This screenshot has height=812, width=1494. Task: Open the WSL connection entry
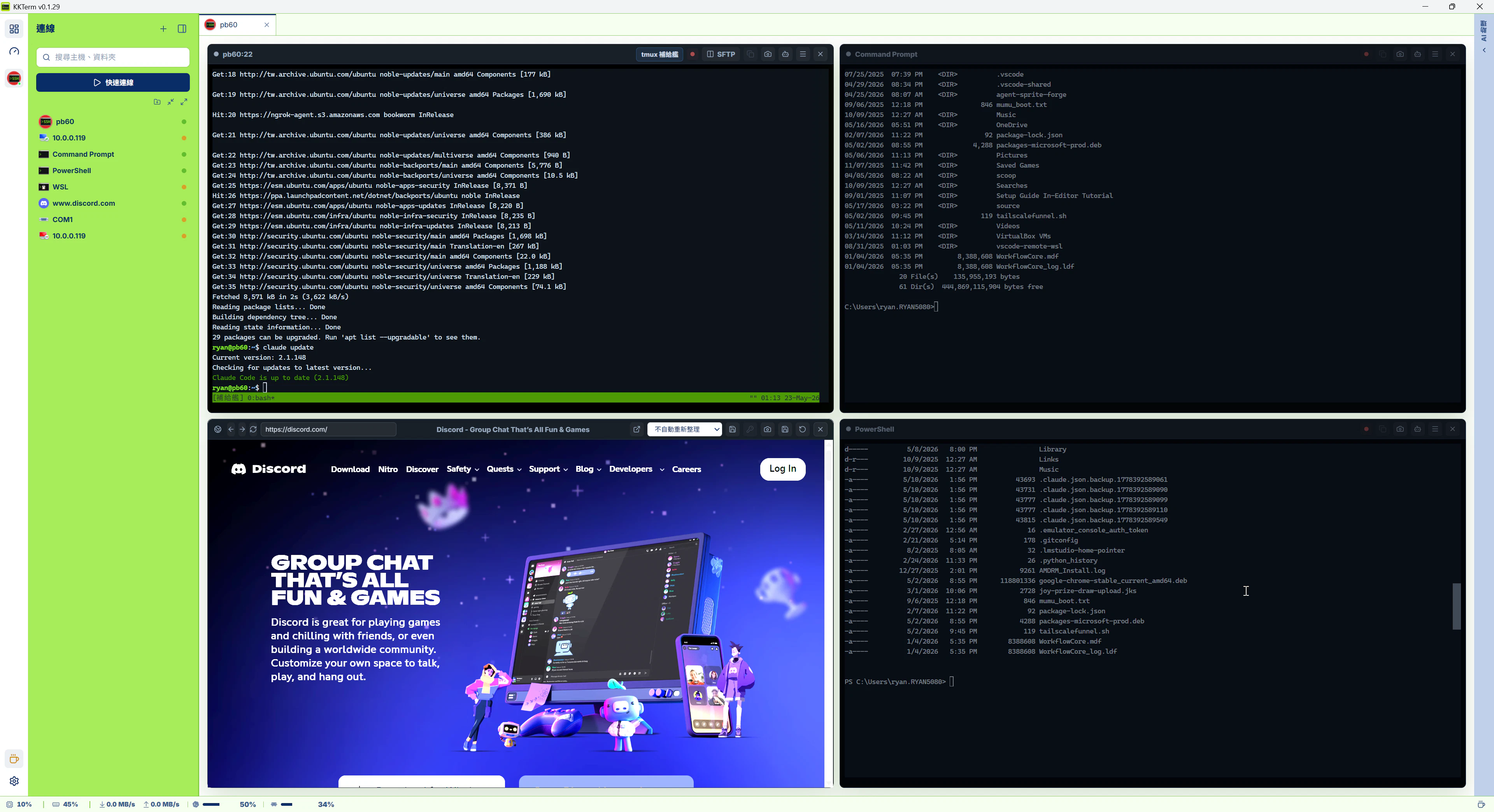click(x=112, y=187)
